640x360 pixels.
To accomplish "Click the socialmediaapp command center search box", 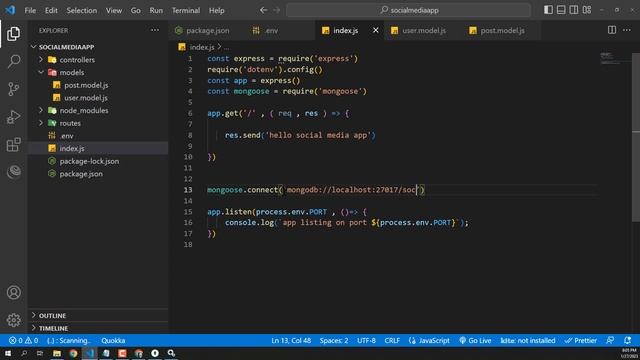I will (409, 10).
